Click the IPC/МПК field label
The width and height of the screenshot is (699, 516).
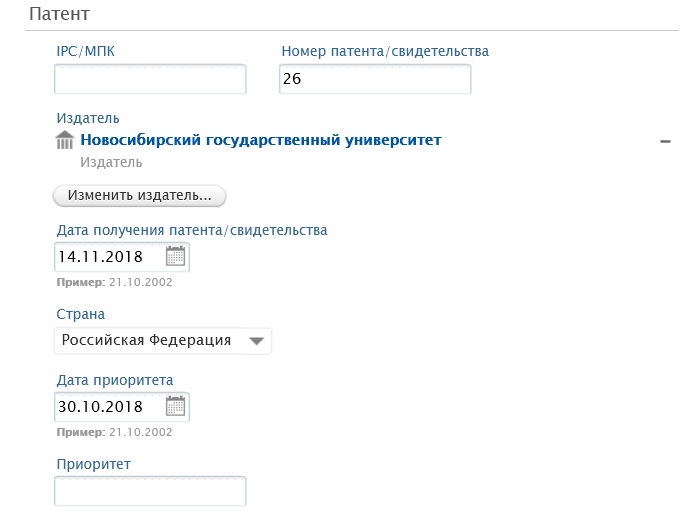point(86,51)
